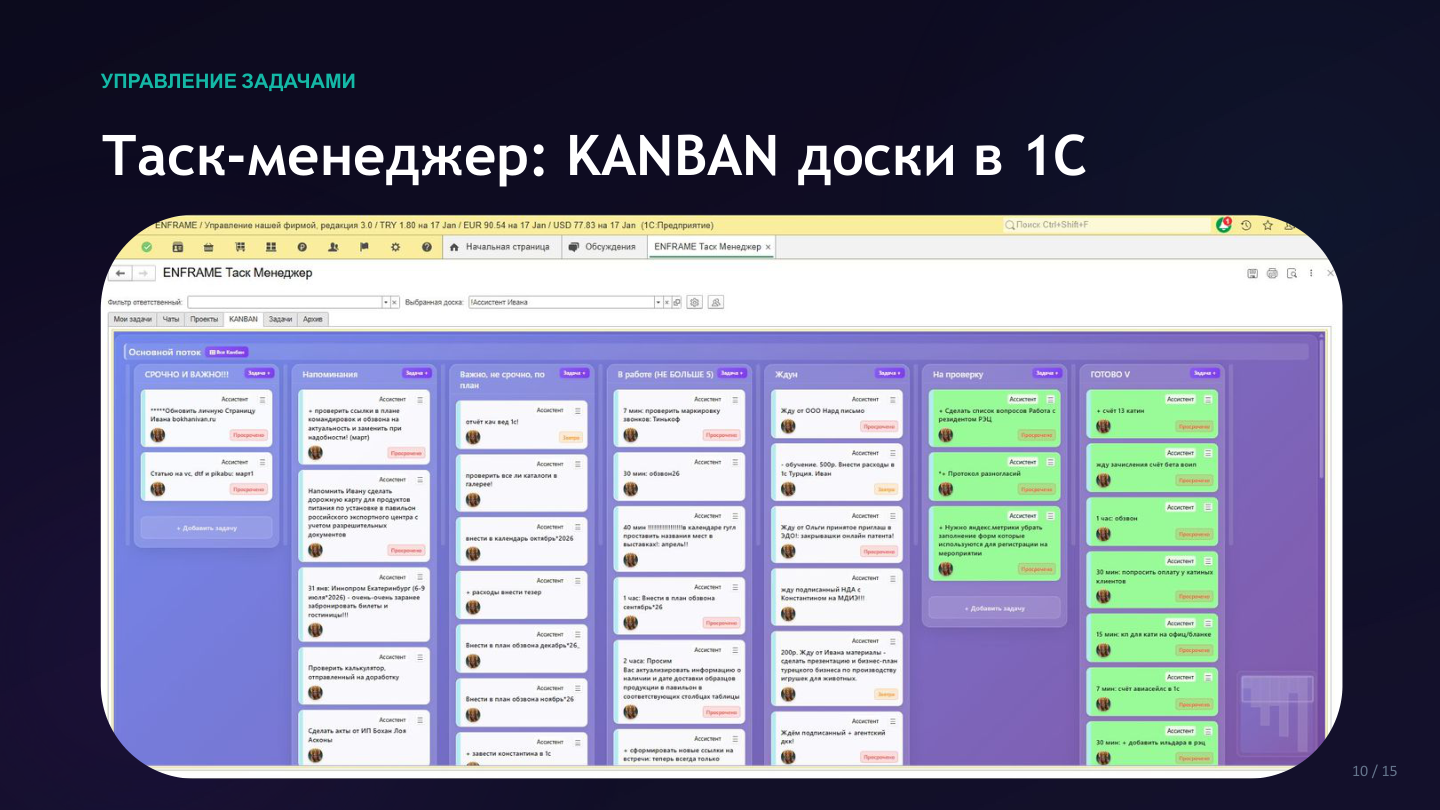The height and width of the screenshot is (810, 1440).
Task: Open the print preview magnifier icon
Action: (x=1292, y=273)
